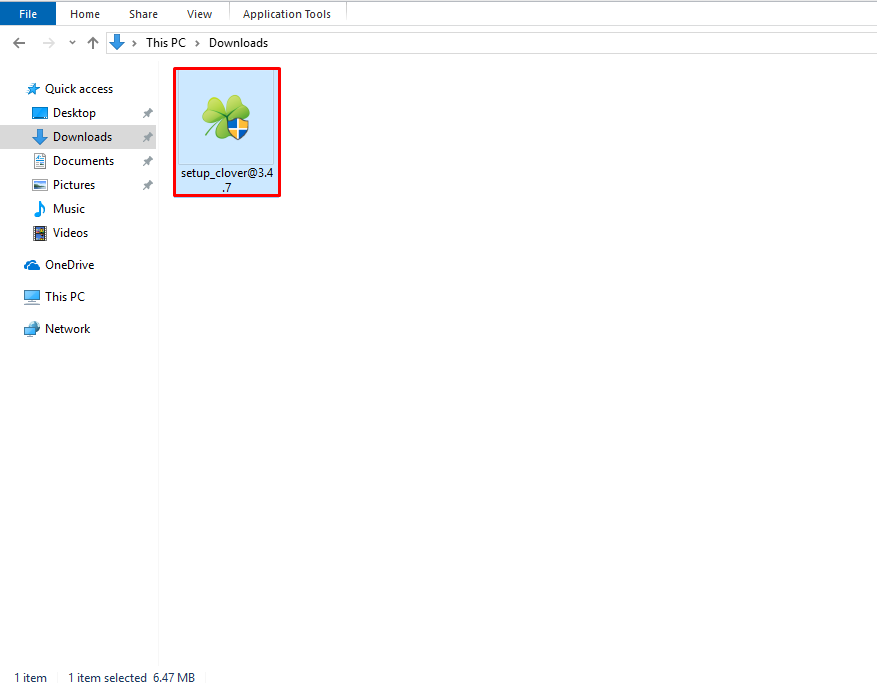Select Downloads in the navigation pane

(x=82, y=137)
